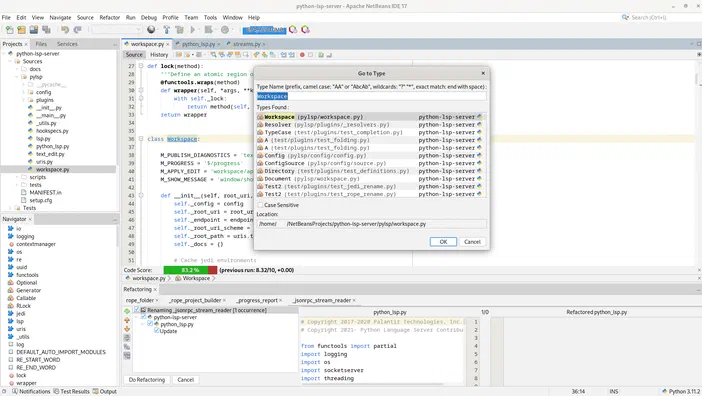Viewport: 702px width, 396px height.
Task: Click the search magnifier icon at top right
Action: tap(625, 17)
